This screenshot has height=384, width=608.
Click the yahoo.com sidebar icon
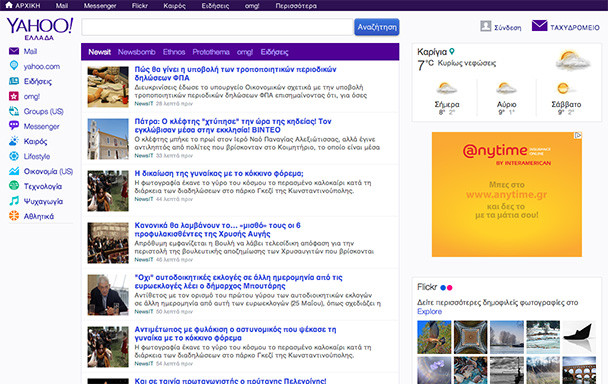click(x=14, y=66)
